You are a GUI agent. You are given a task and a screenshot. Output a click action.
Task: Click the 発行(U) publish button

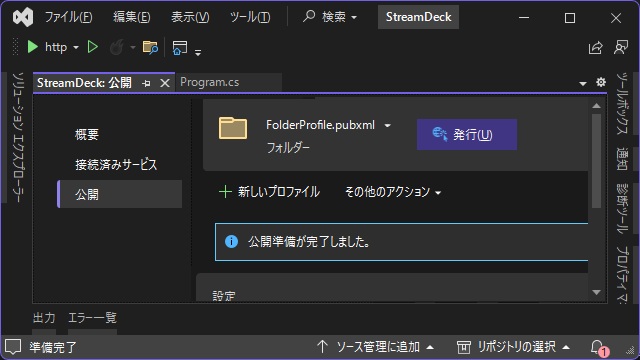click(x=467, y=134)
